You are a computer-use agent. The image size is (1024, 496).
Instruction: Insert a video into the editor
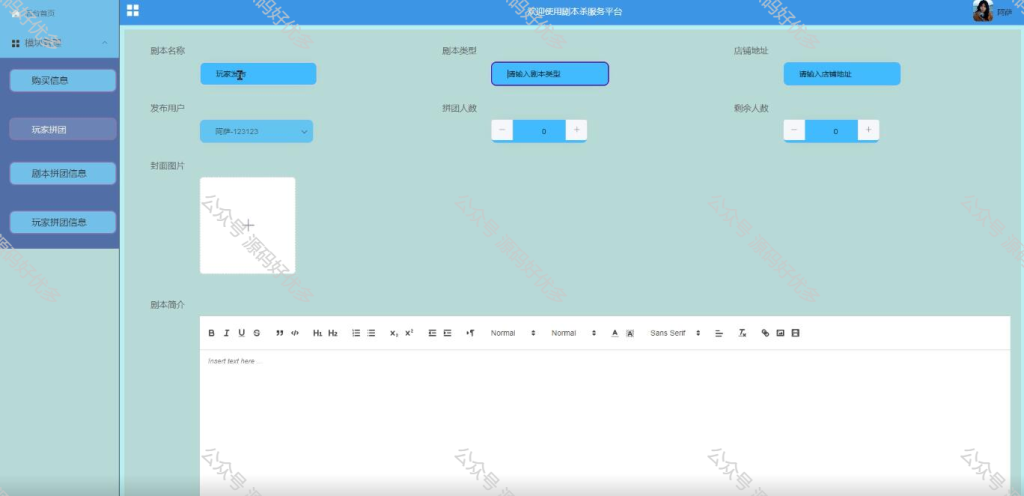pos(795,333)
